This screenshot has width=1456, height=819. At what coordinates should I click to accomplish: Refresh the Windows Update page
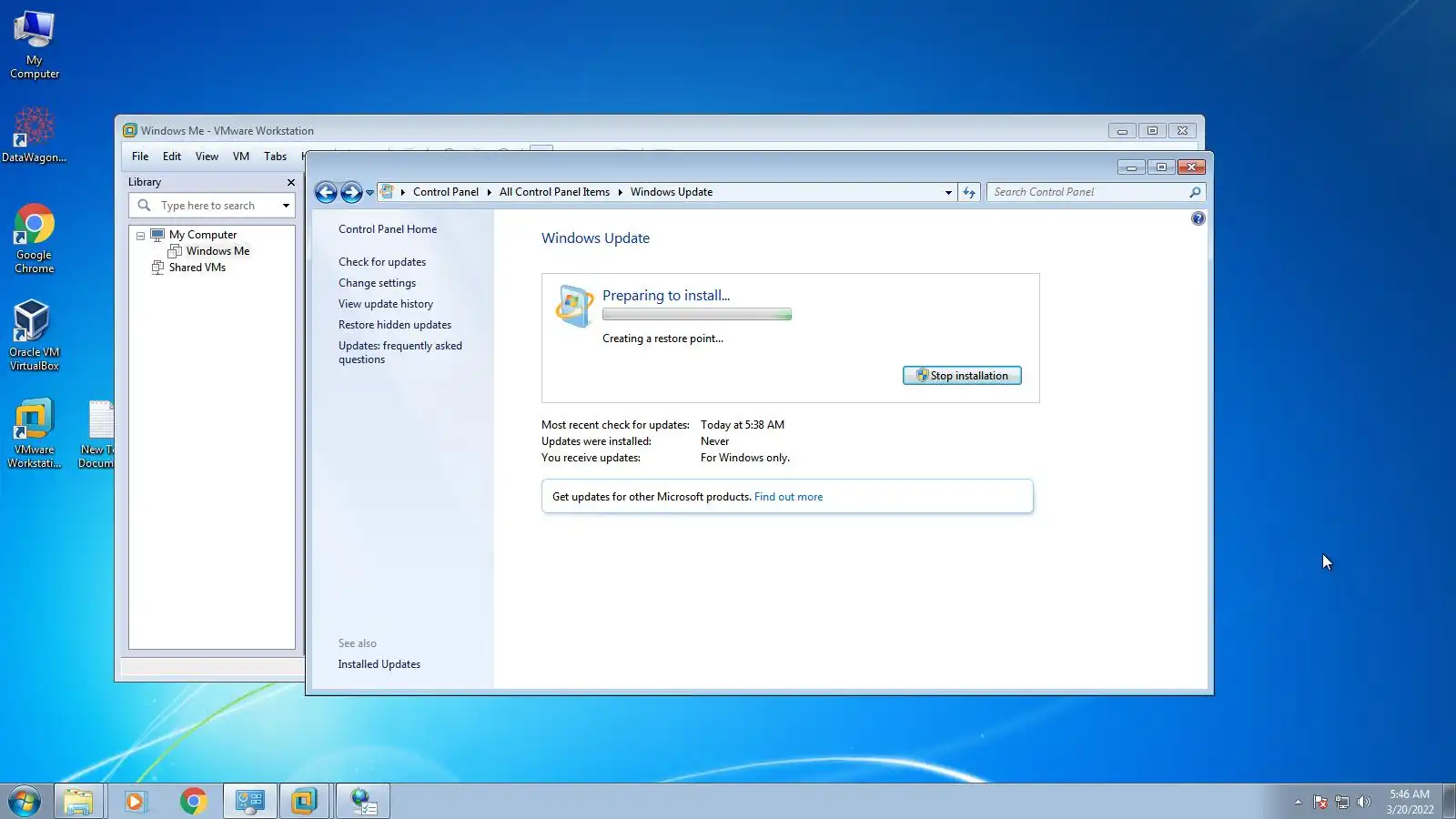tap(969, 192)
